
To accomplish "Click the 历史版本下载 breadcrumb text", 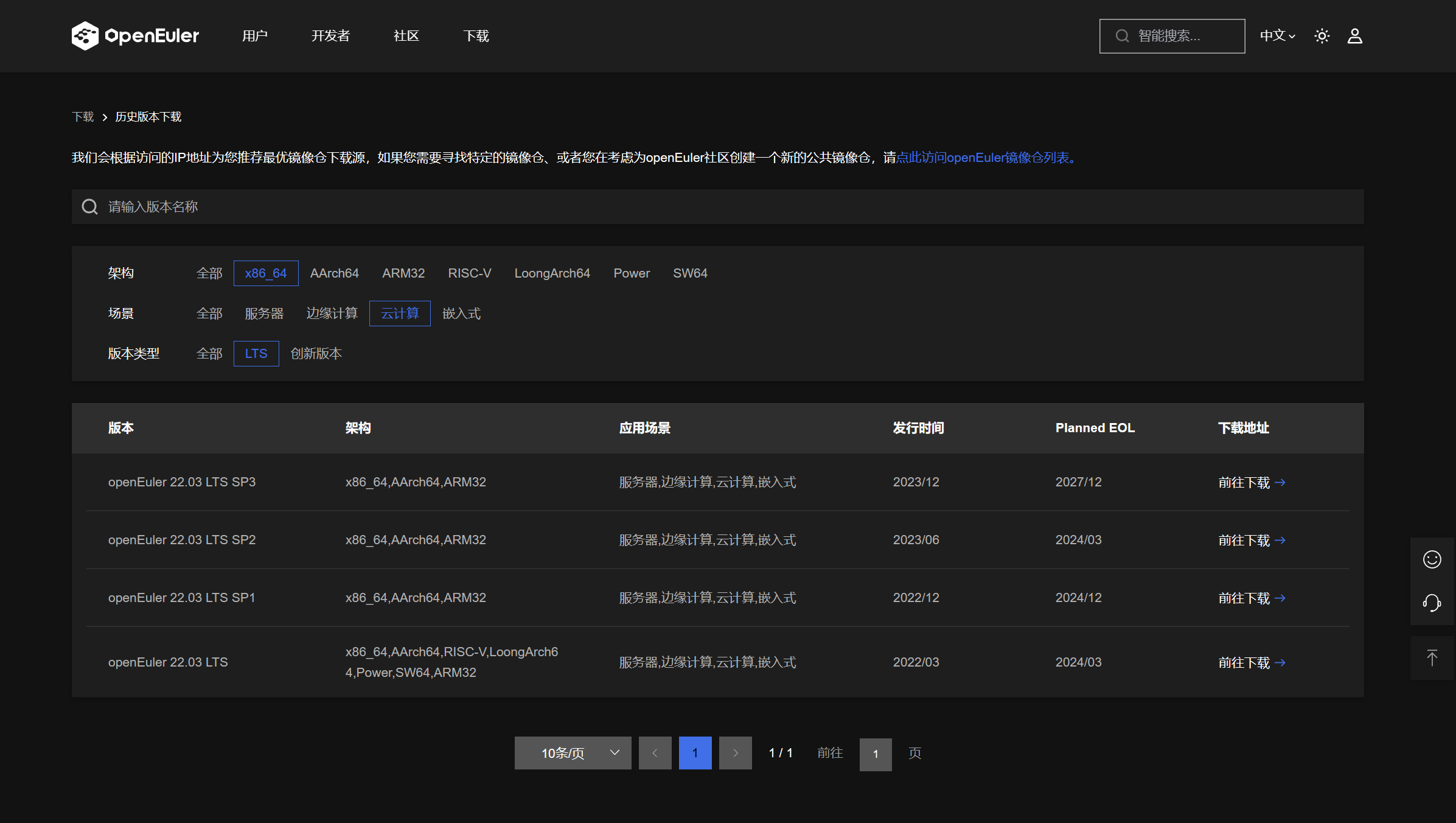I will pyautogui.click(x=148, y=116).
